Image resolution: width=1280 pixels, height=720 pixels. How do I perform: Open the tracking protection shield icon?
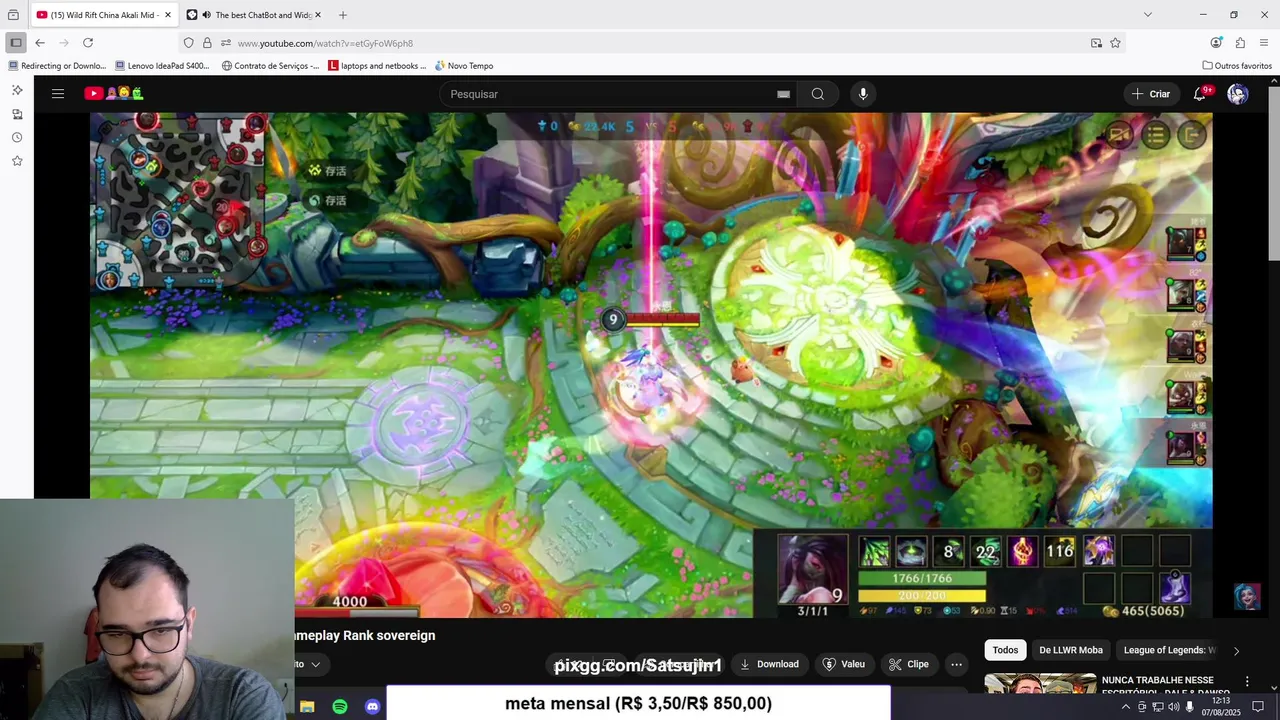click(x=188, y=43)
